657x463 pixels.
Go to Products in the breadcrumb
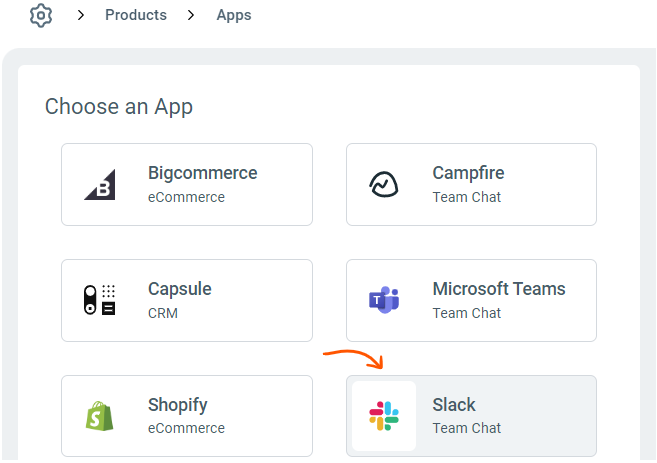click(136, 16)
